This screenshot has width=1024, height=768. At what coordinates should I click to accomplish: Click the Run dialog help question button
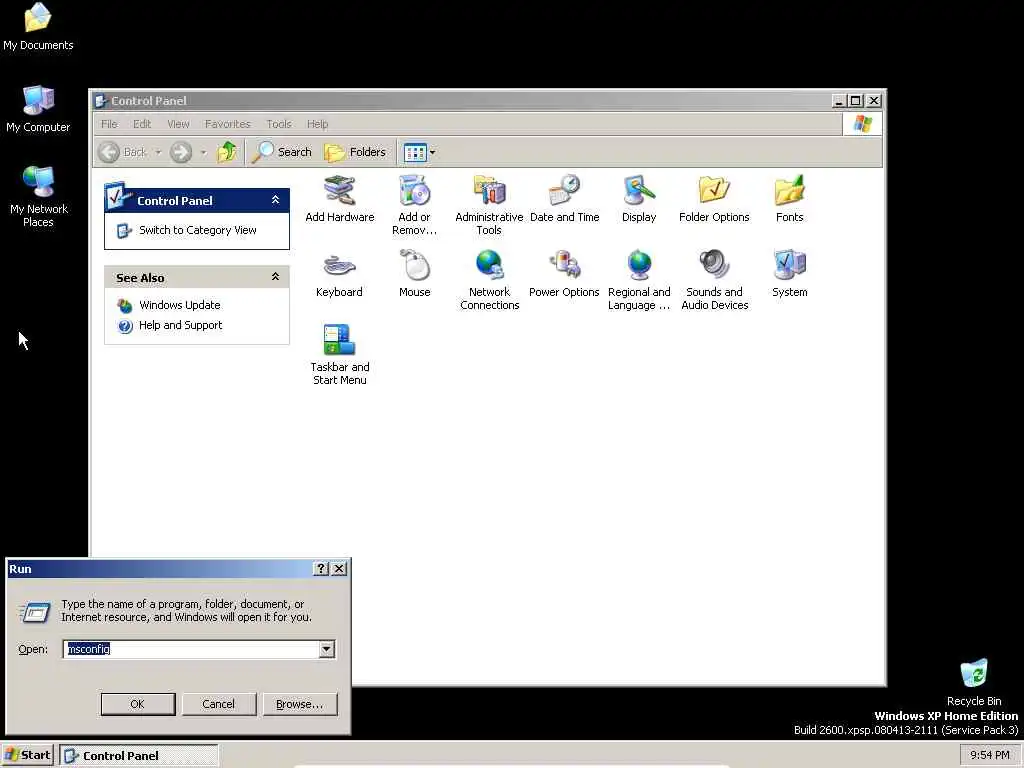pos(321,569)
